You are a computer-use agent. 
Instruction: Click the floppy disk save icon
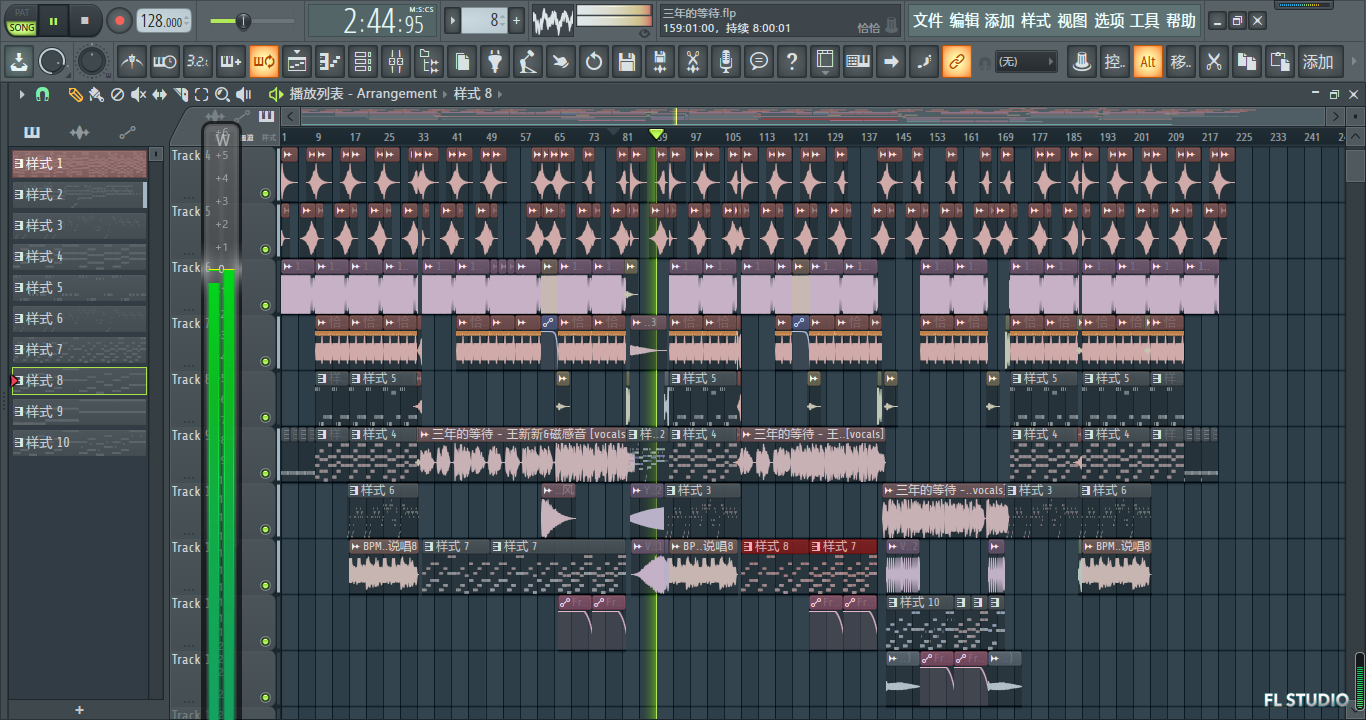(627, 62)
